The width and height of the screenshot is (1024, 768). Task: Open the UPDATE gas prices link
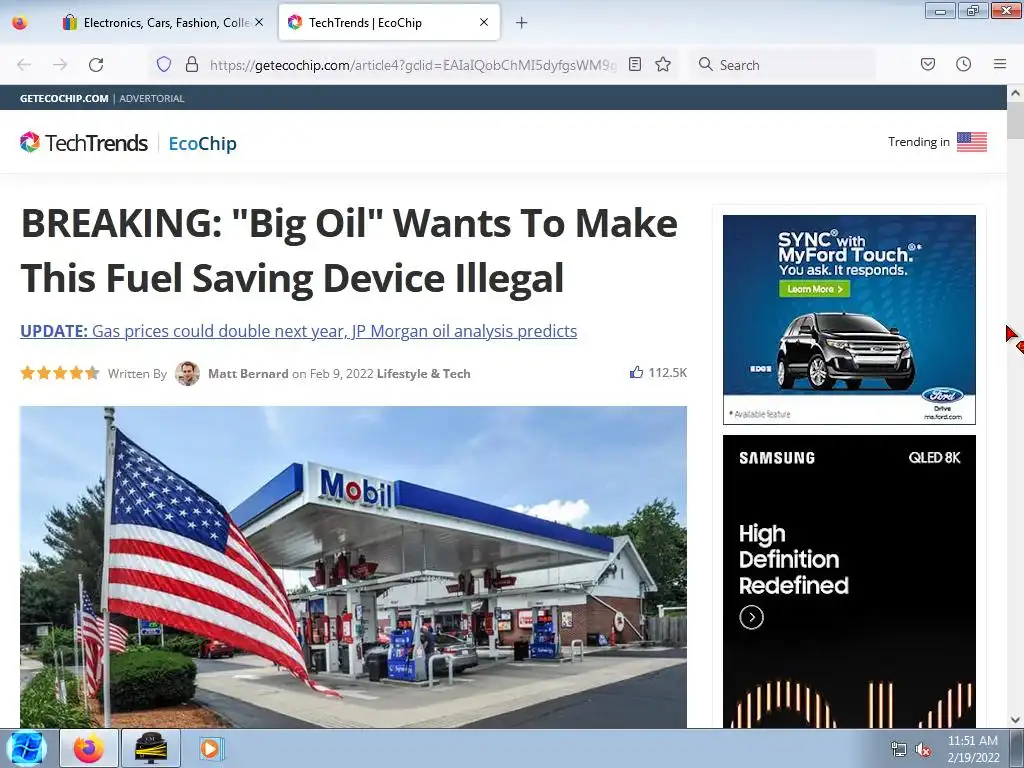pyautogui.click(x=298, y=331)
